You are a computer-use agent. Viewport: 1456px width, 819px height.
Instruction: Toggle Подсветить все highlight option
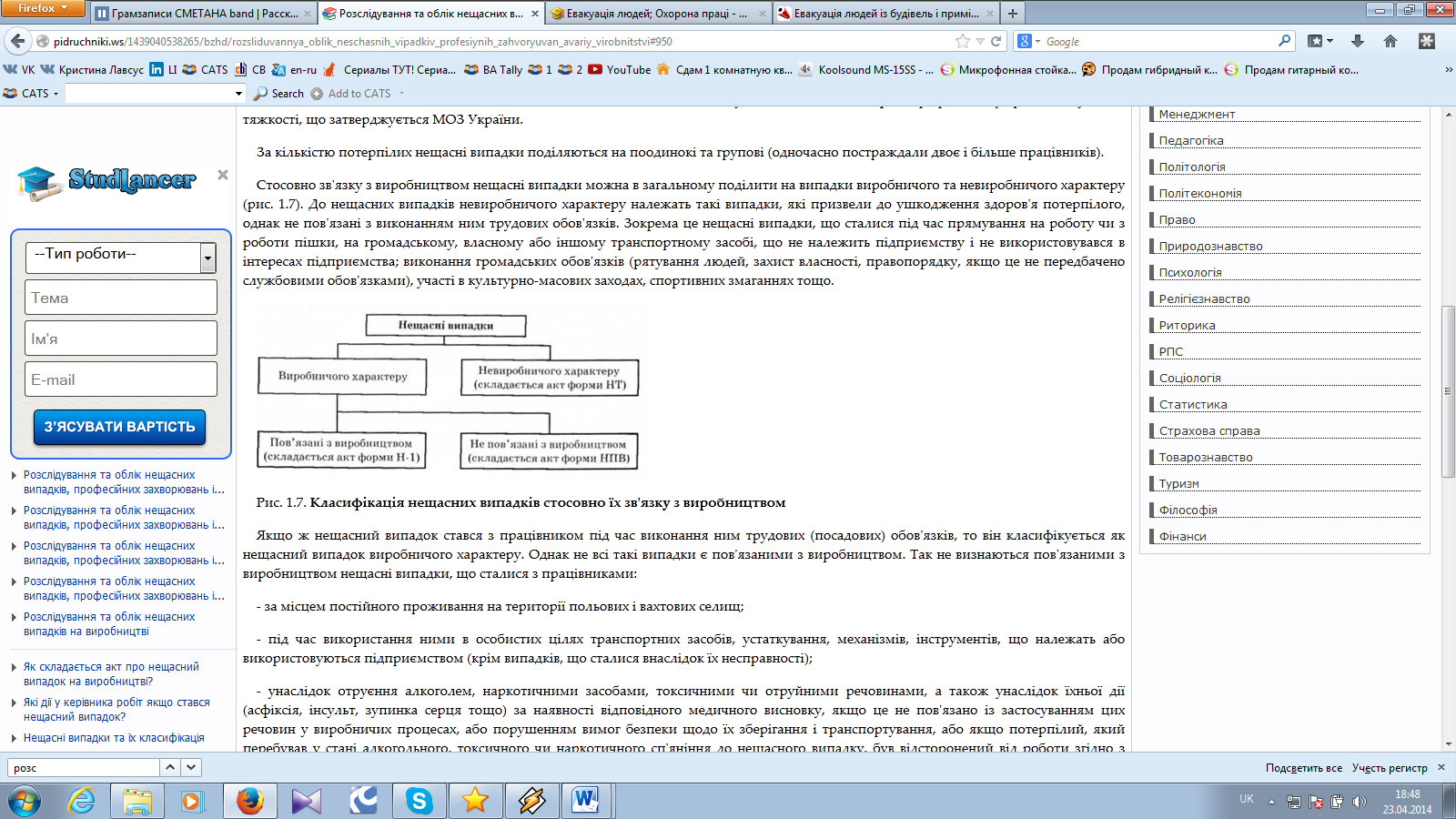pyautogui.click(x=1303, y=767)
